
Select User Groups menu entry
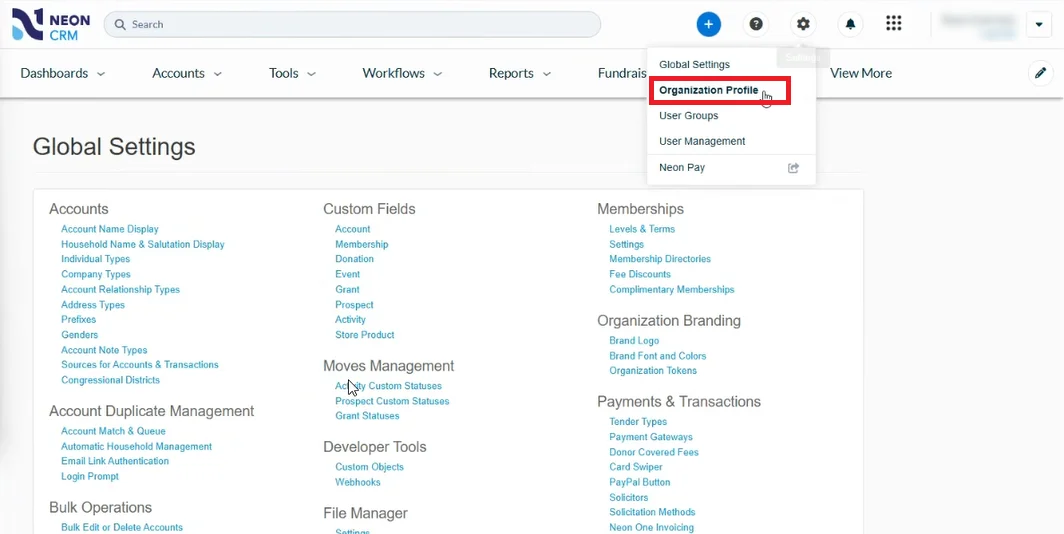(x=688, y=116)
